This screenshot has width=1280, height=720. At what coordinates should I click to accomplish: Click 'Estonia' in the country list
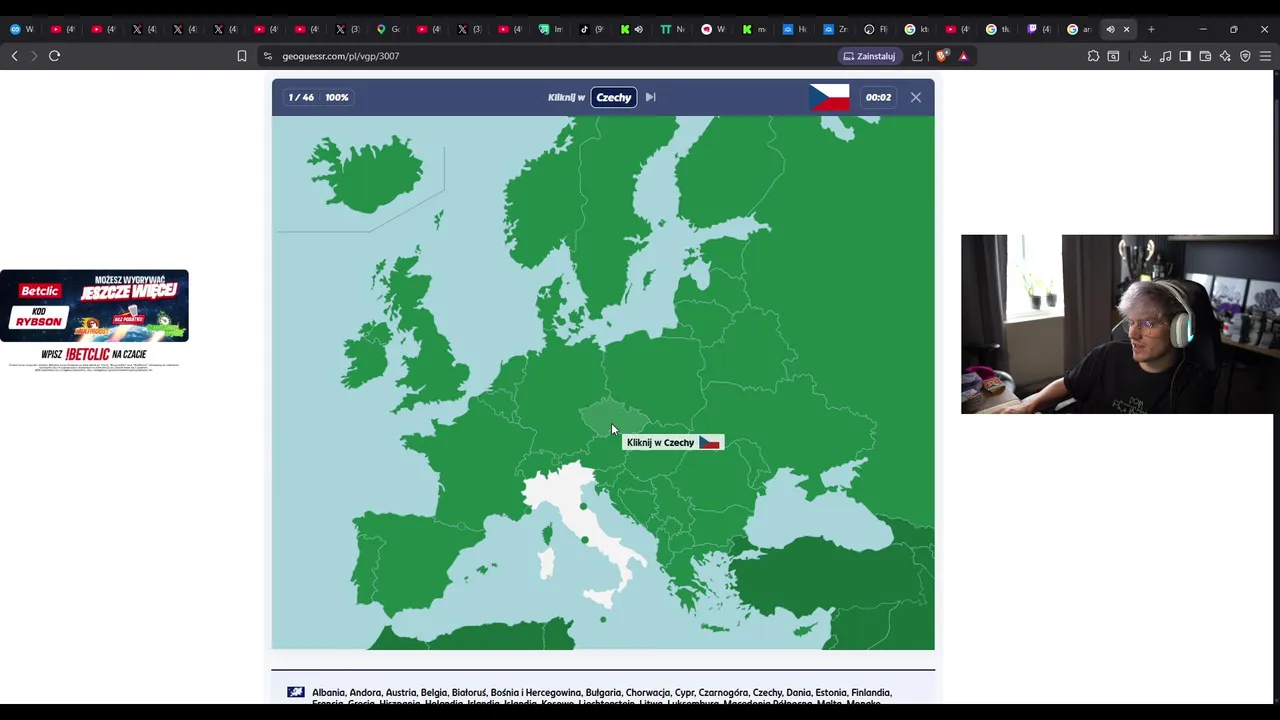830,692
